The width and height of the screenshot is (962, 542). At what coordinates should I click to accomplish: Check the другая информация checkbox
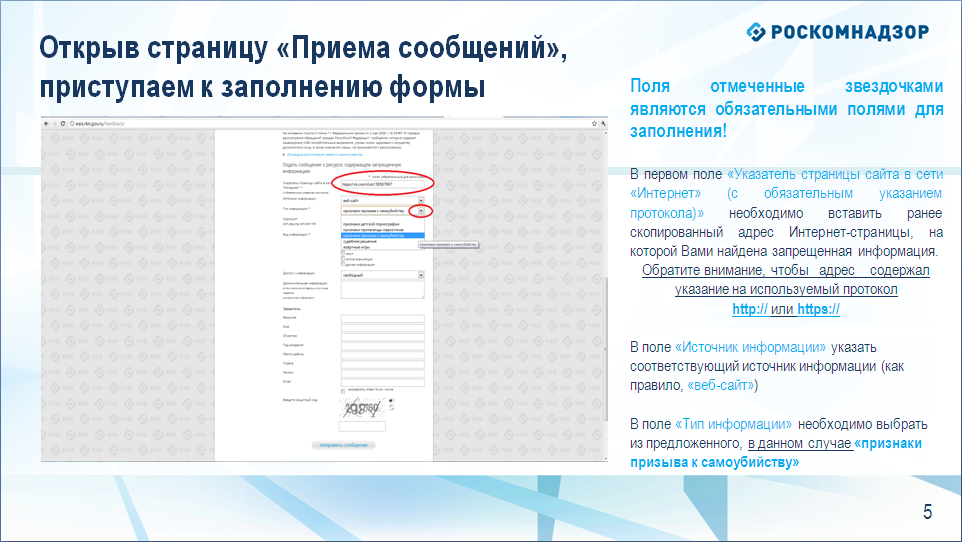pos(343,264)
